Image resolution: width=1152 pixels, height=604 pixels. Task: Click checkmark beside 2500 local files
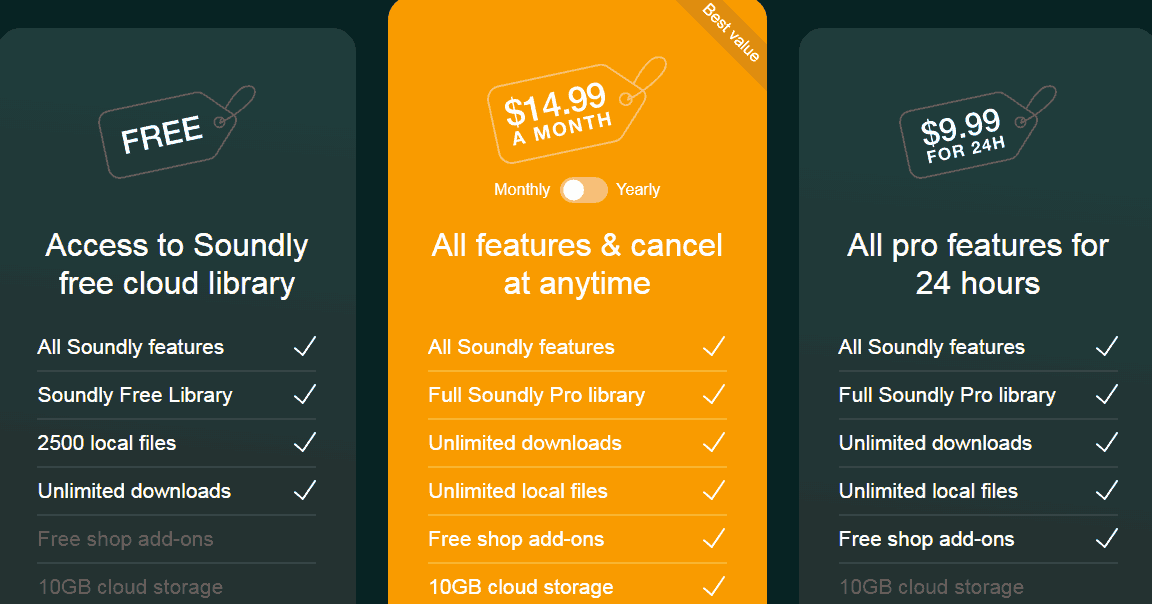pyautogui.click(x=305, y=442)
